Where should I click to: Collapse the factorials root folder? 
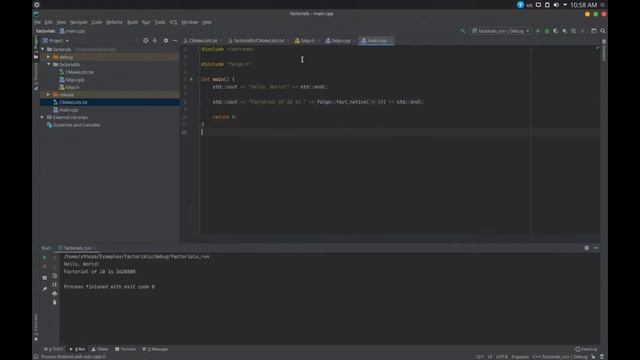43,49
